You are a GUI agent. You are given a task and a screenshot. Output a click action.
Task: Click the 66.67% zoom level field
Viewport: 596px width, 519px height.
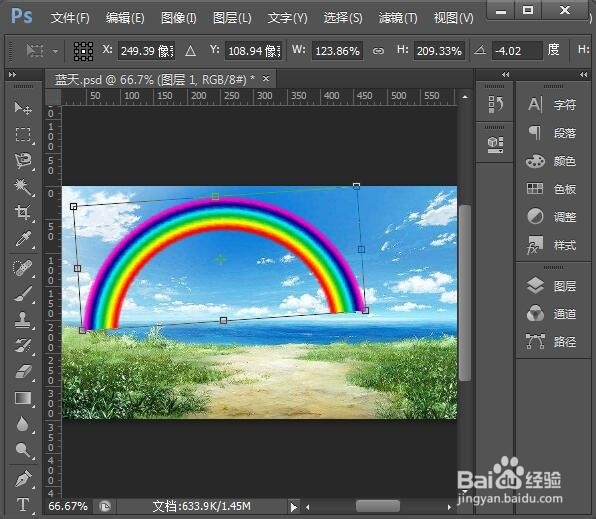point(68,506)
